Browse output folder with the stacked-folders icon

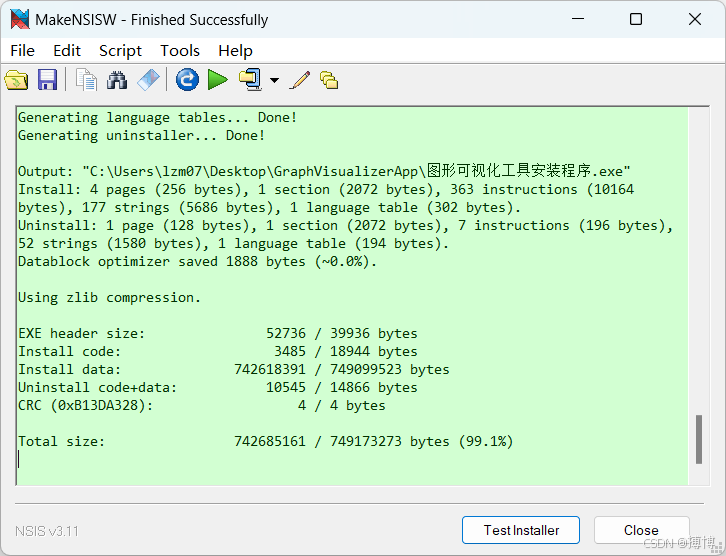329,80
